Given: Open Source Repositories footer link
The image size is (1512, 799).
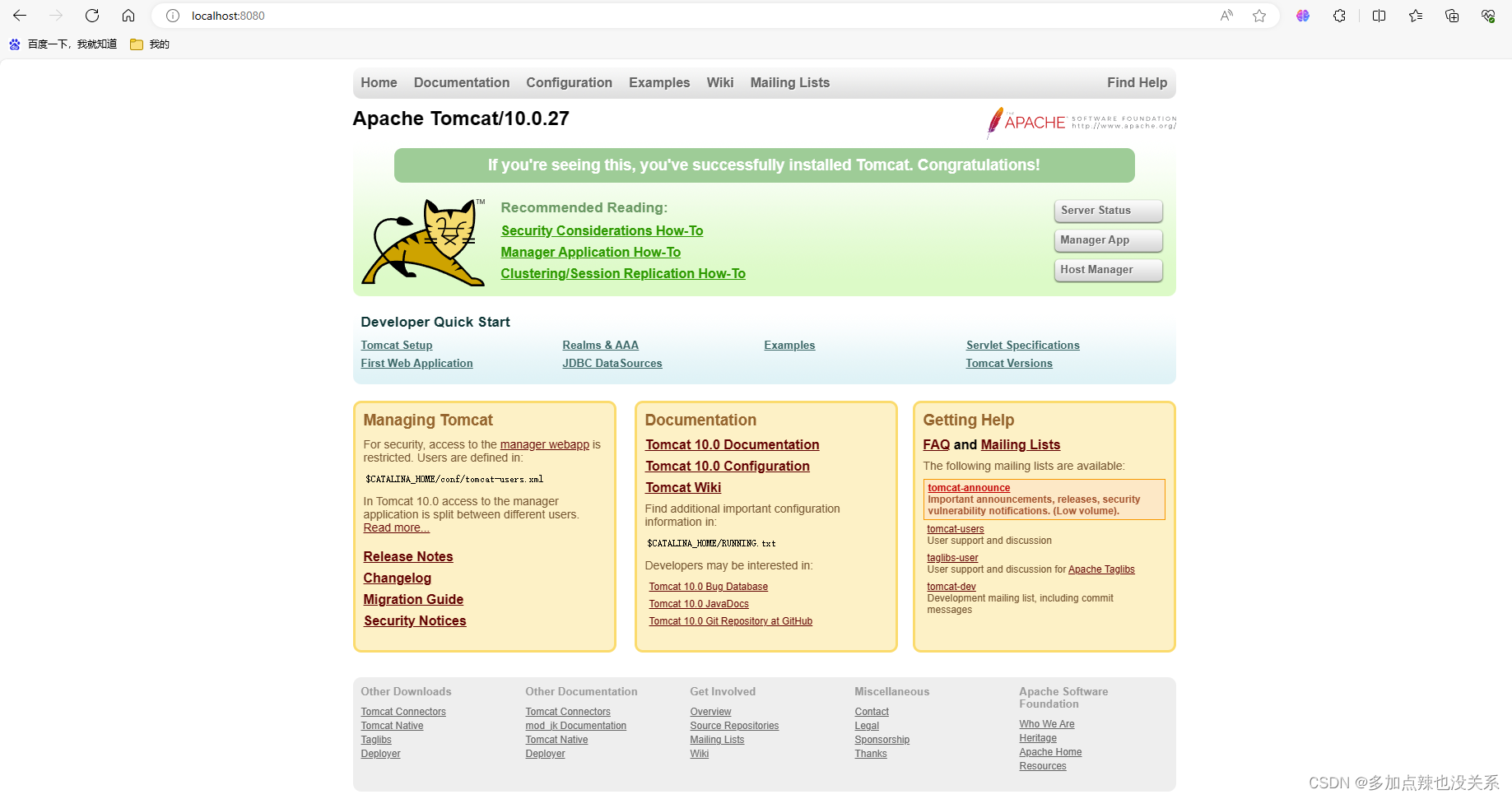Looking at the screenshot, I should (734, 726).
